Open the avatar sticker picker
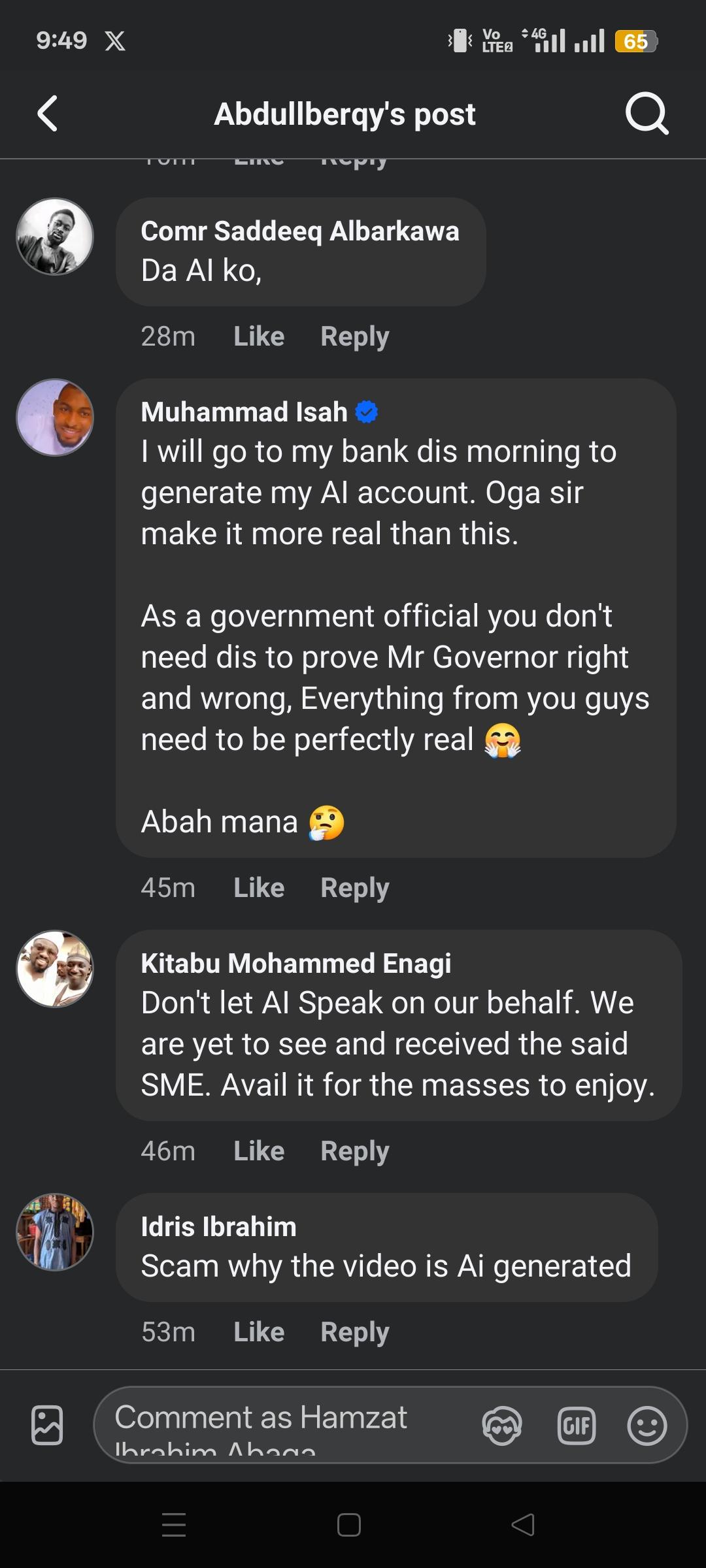This screenshot has width=706, height=1568. [501, 1425]
